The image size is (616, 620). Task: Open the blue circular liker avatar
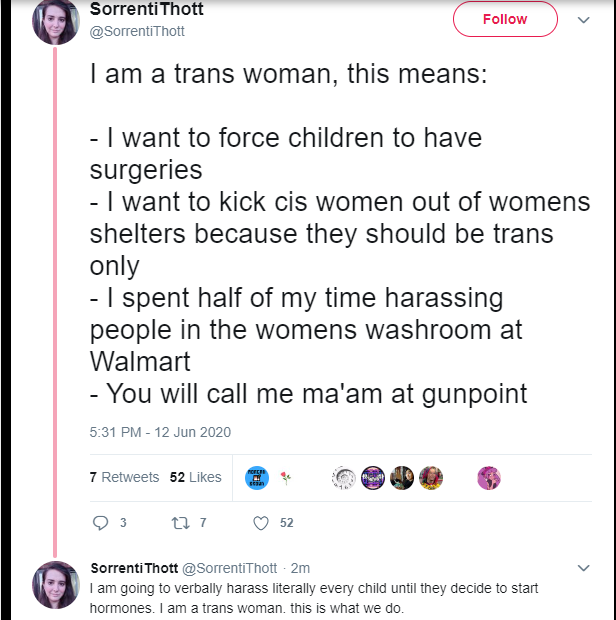click(257, 478)
